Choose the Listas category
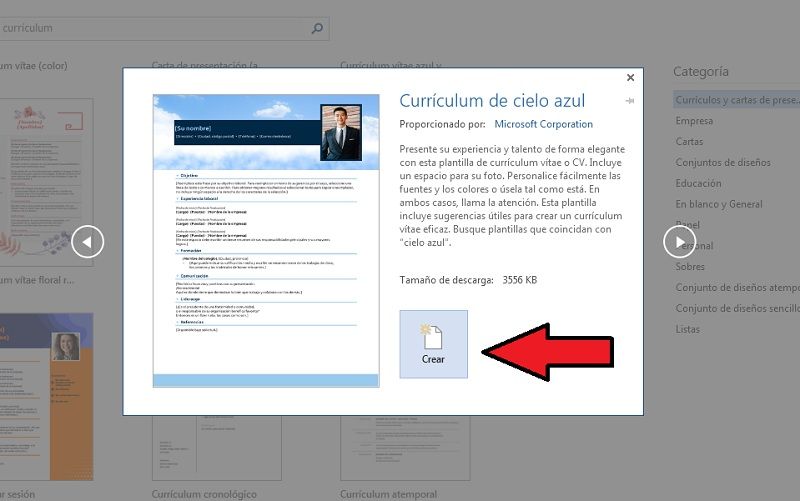The image size is (800, 501). (x=688, y=329)
